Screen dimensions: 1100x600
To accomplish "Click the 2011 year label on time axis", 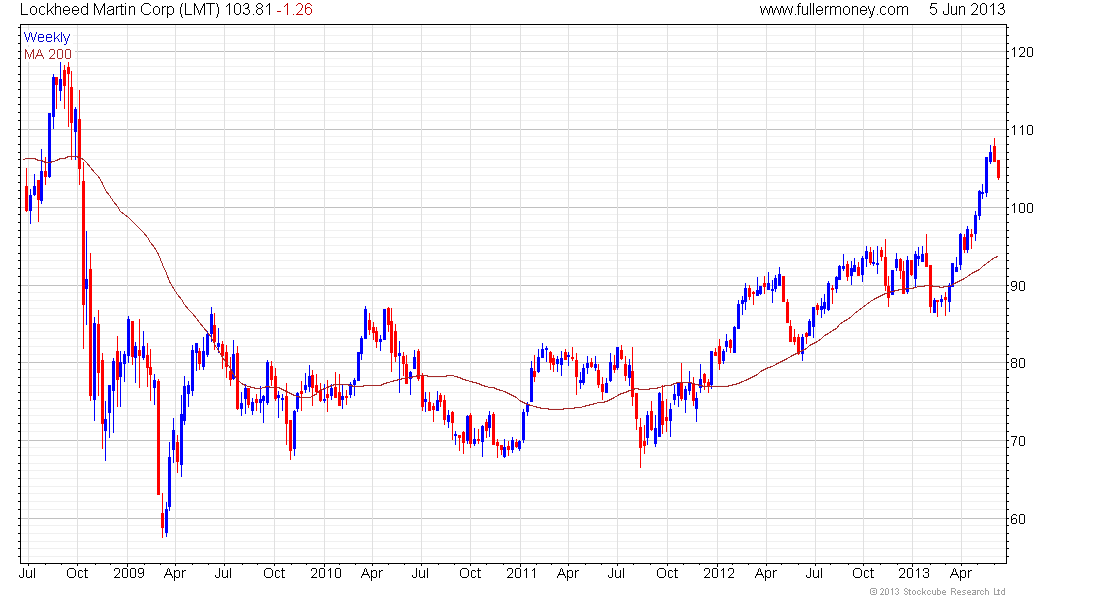I will [521, 573].
